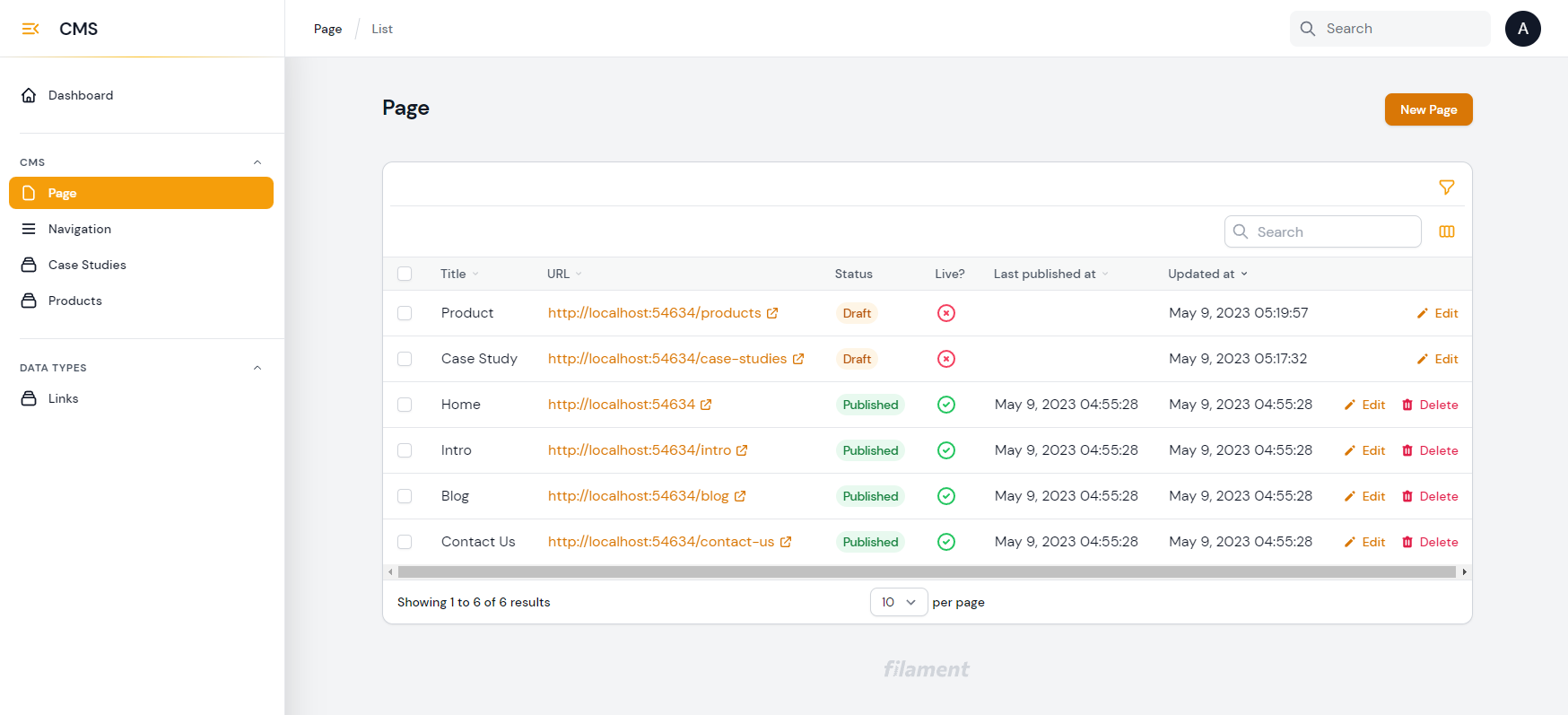Select the Contact Us row checkbox

pyautogui.click(x=405, y=542)
